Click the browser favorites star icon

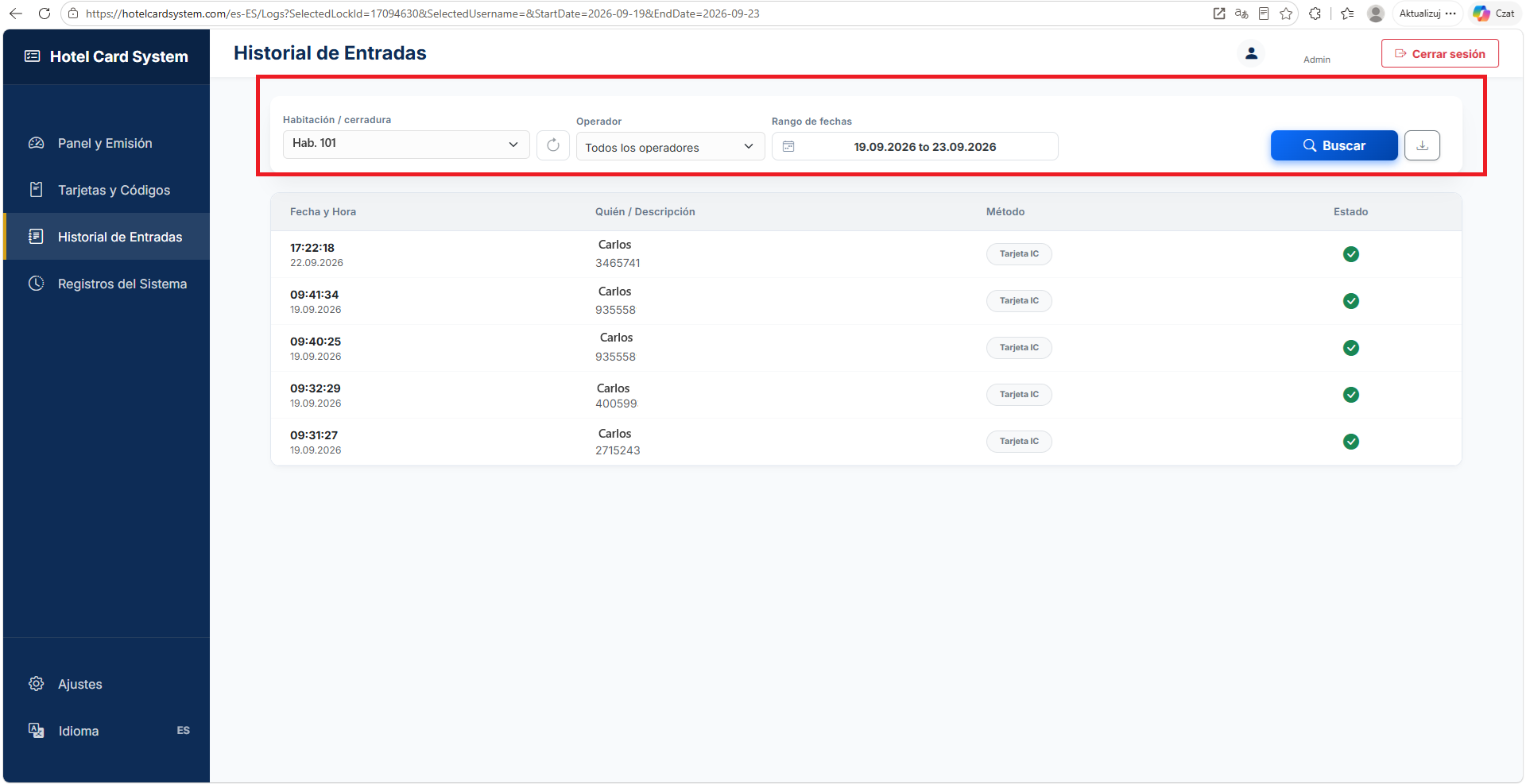pyautogui.click(x=1285, y=14)
